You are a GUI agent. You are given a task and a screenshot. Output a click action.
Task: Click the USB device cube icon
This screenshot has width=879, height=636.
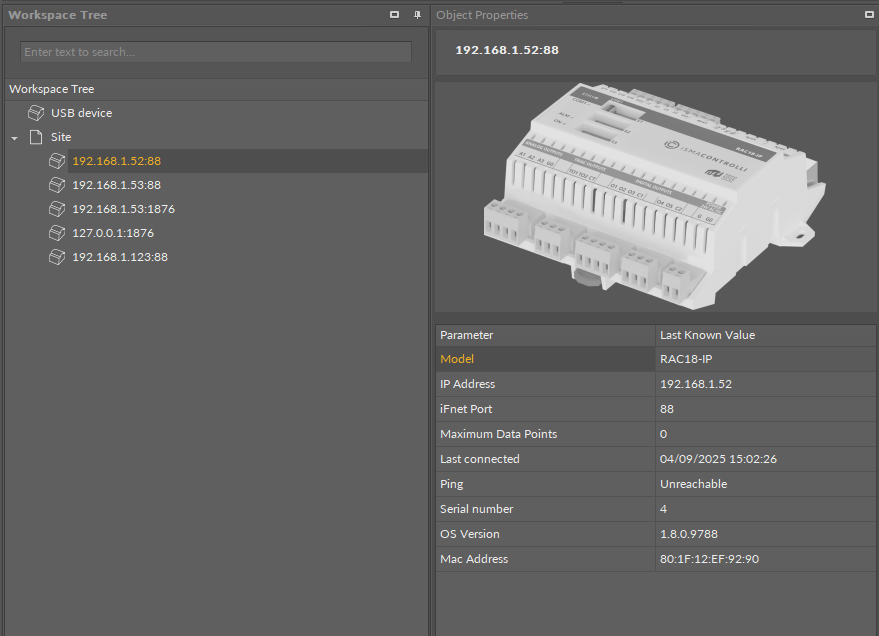36,113
